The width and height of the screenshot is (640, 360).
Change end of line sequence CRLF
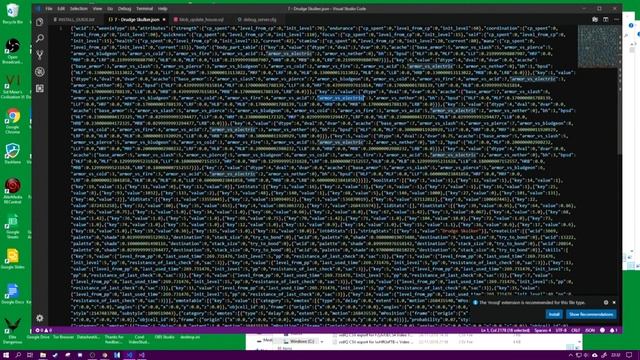(576, 330)
